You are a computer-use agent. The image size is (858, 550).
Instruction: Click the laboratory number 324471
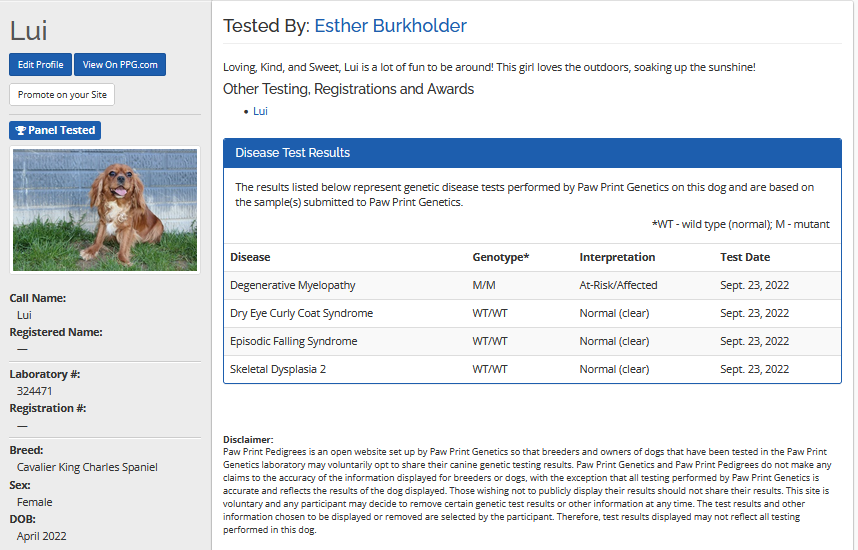tap(35, 391)
